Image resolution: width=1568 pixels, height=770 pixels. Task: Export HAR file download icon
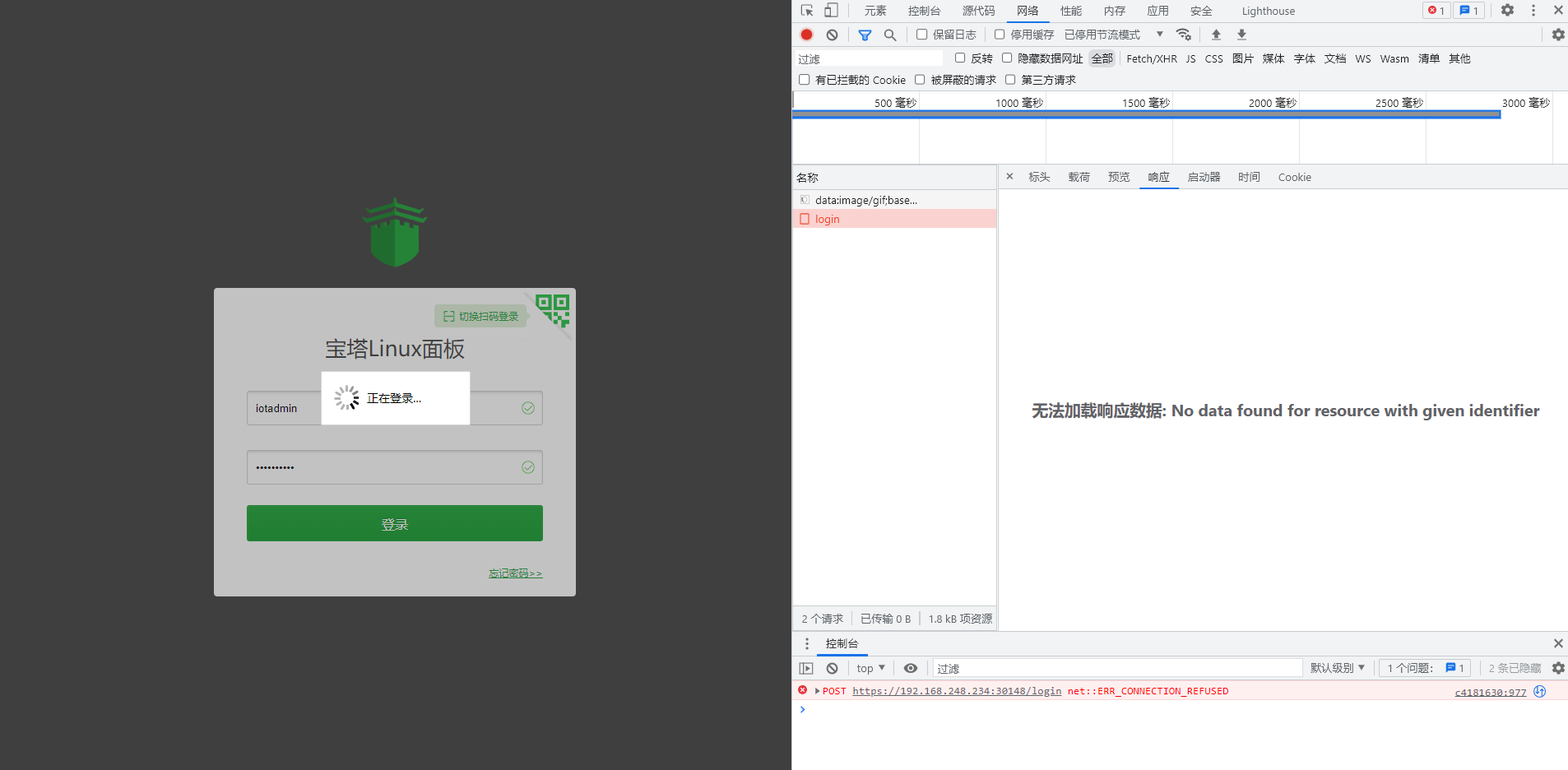coord(1242,35)
